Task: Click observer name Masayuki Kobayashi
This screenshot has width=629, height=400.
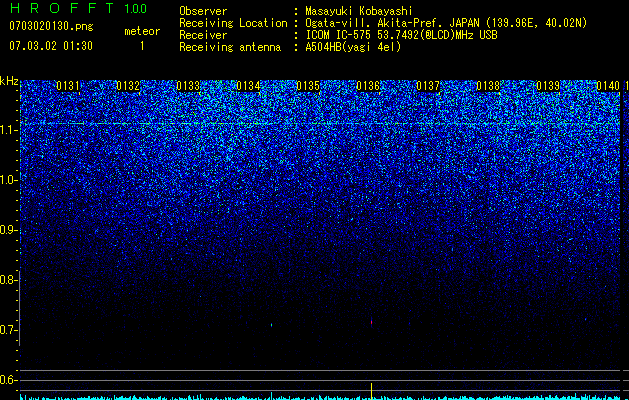Action: (359, 11)
